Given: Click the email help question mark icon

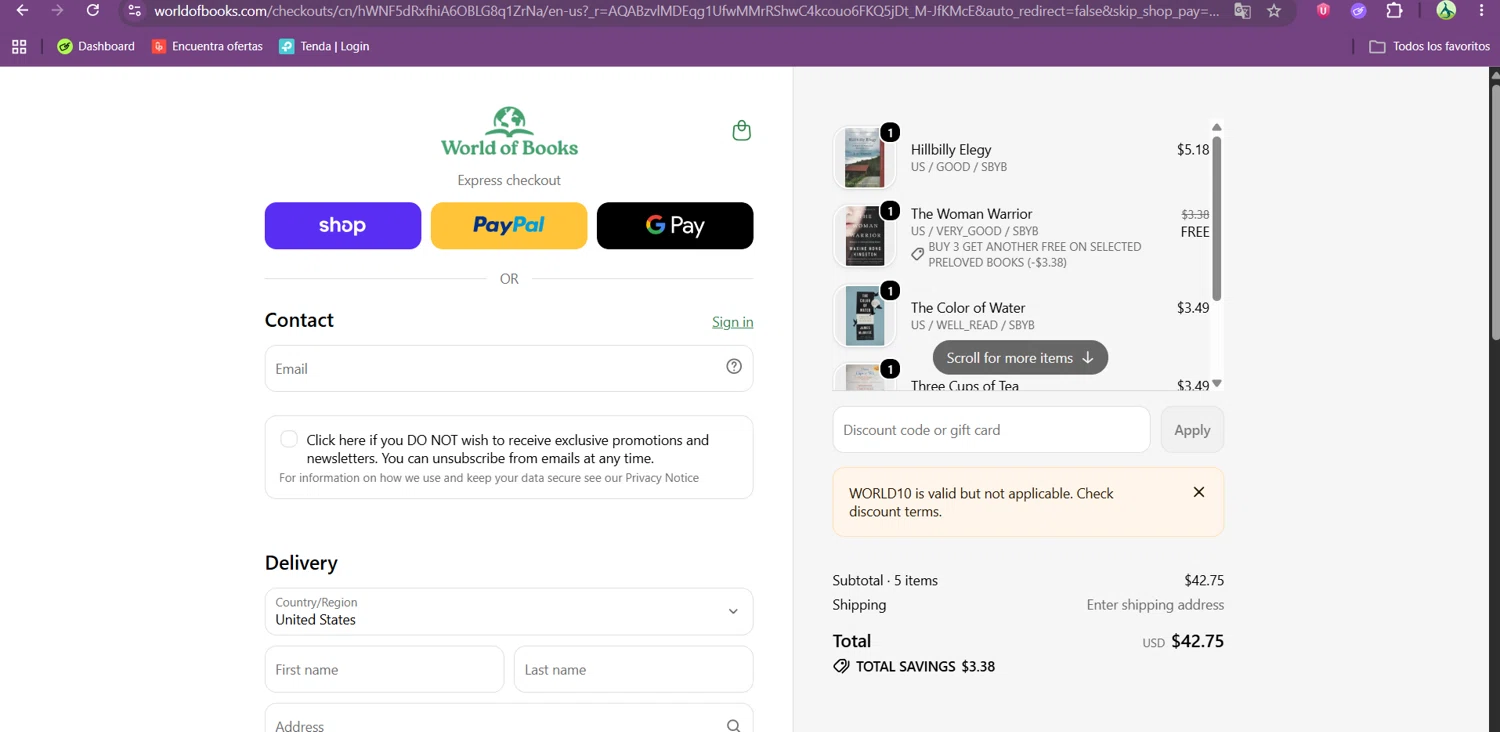Looking at the screenshot, I should (x=734, y=367).
